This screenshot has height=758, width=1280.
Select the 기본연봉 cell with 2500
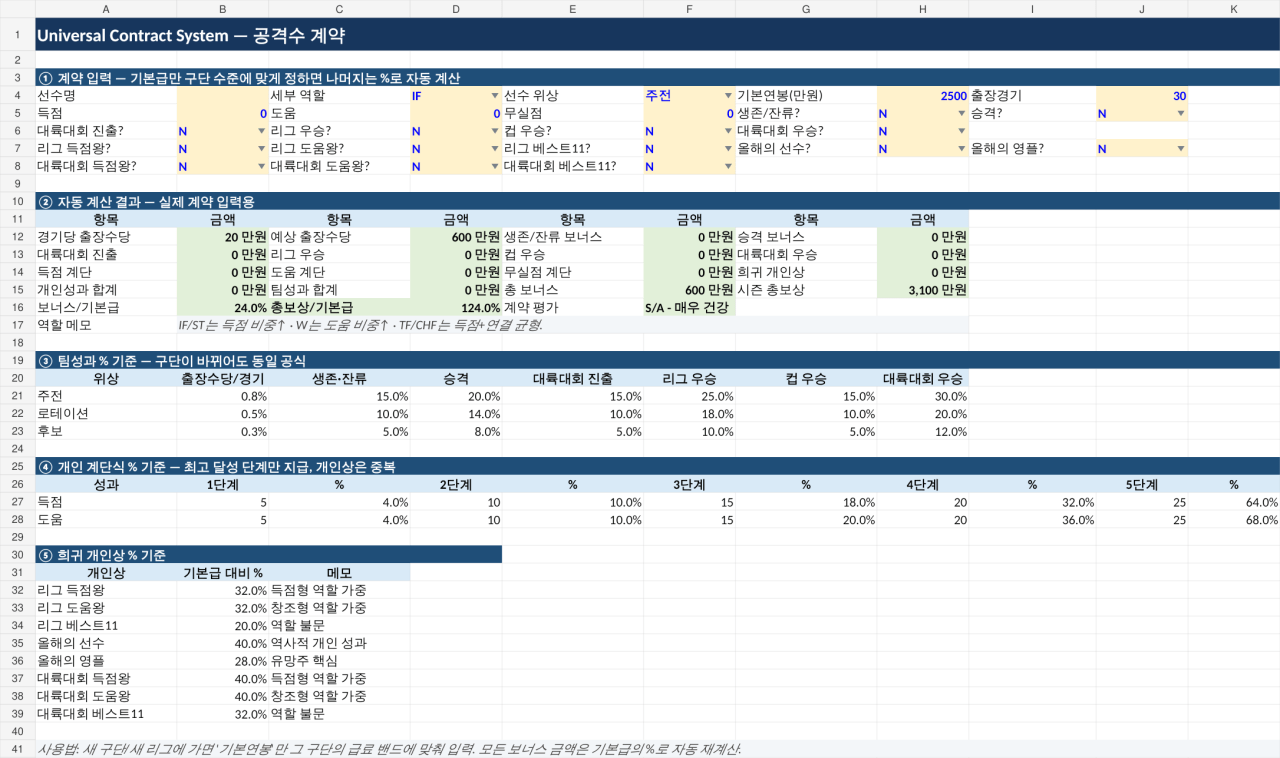pyautogui.click(x=922, y=96)
